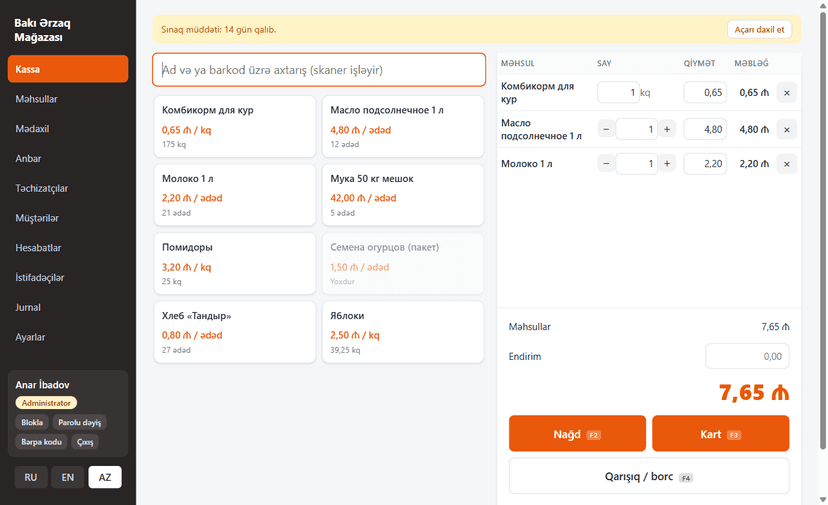Switch language to EN
Image resolution: width=828 pixels, height=505 pixels.
[68, 477]
